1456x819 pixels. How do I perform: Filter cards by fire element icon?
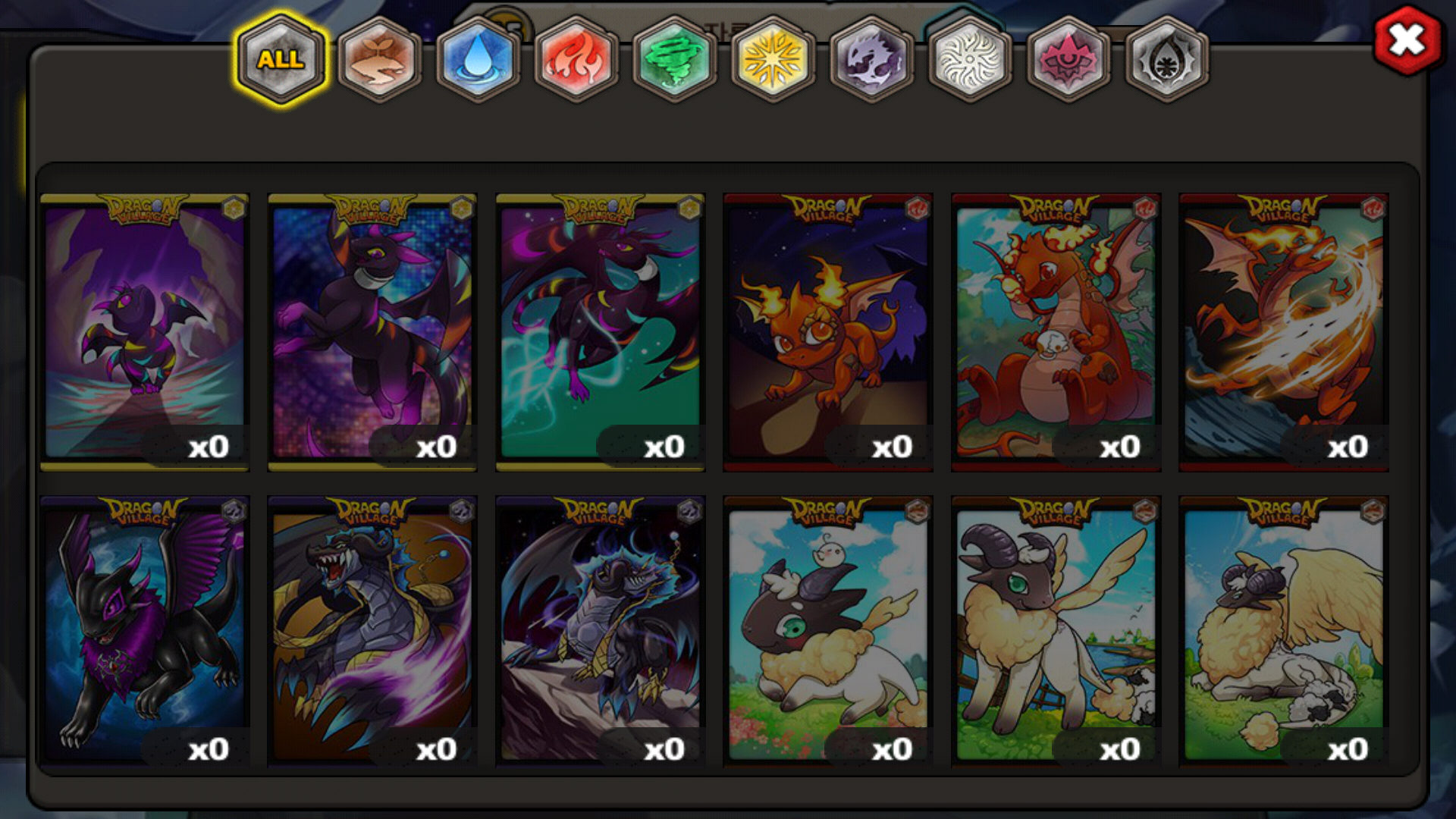pos(576,59)
